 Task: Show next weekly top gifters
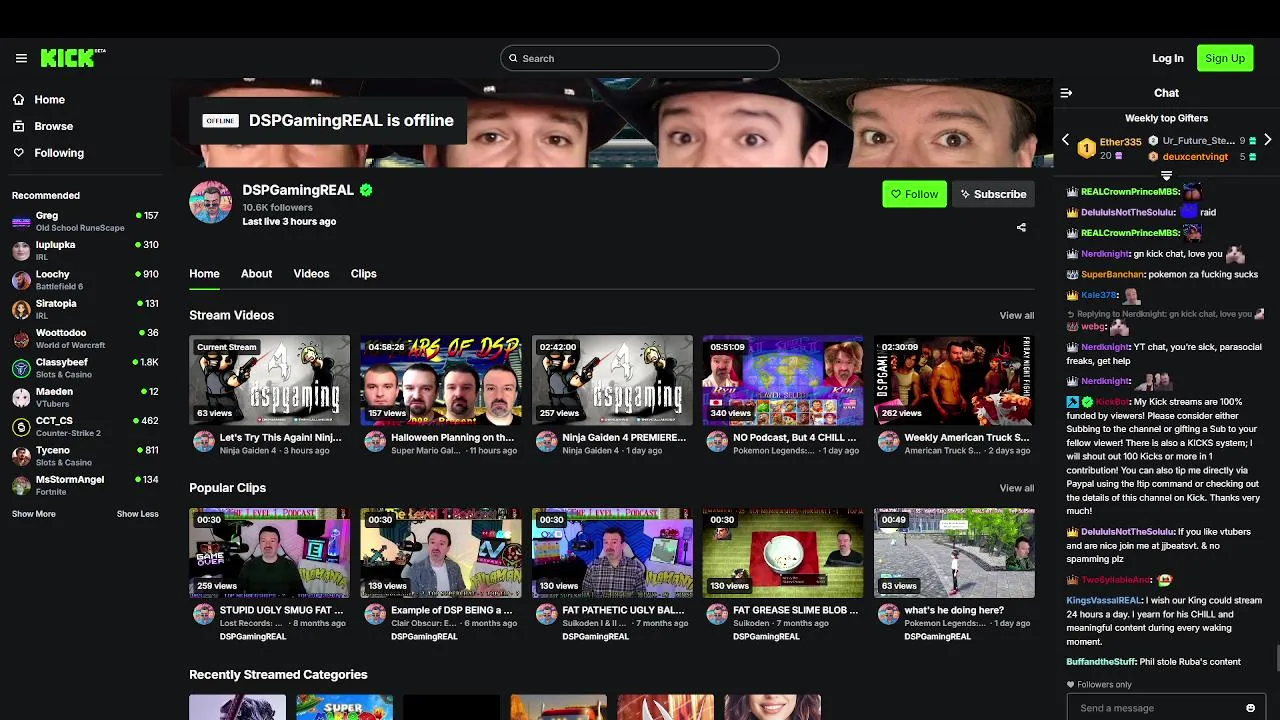coord(1268,140)
